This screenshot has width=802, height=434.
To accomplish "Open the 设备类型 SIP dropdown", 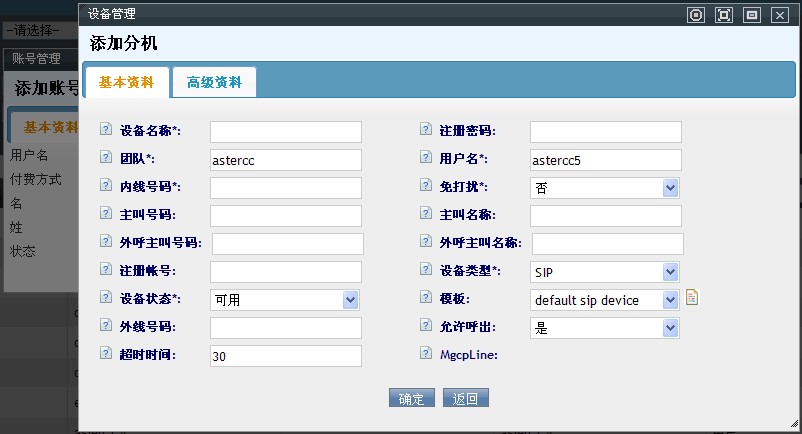I will (670, 272).
